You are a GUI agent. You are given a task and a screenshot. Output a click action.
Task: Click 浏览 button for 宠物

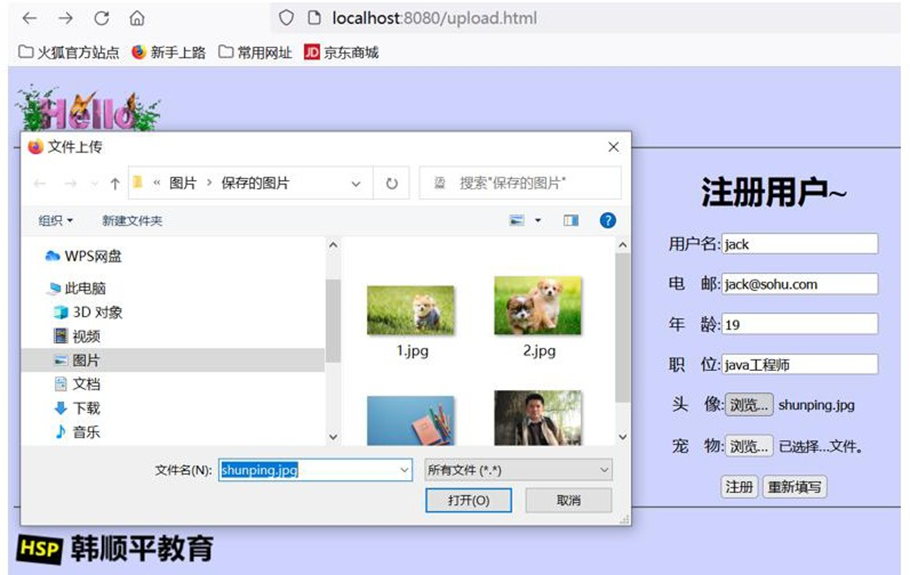(749, 446)
